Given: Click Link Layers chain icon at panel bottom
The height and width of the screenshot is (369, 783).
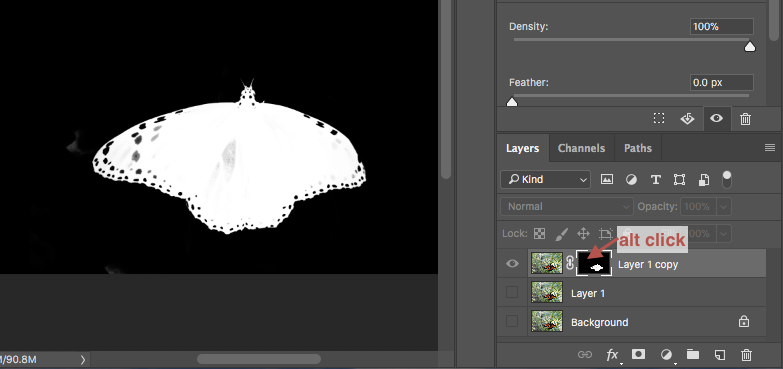Looking at the screenshot, I should pos(585,355).
